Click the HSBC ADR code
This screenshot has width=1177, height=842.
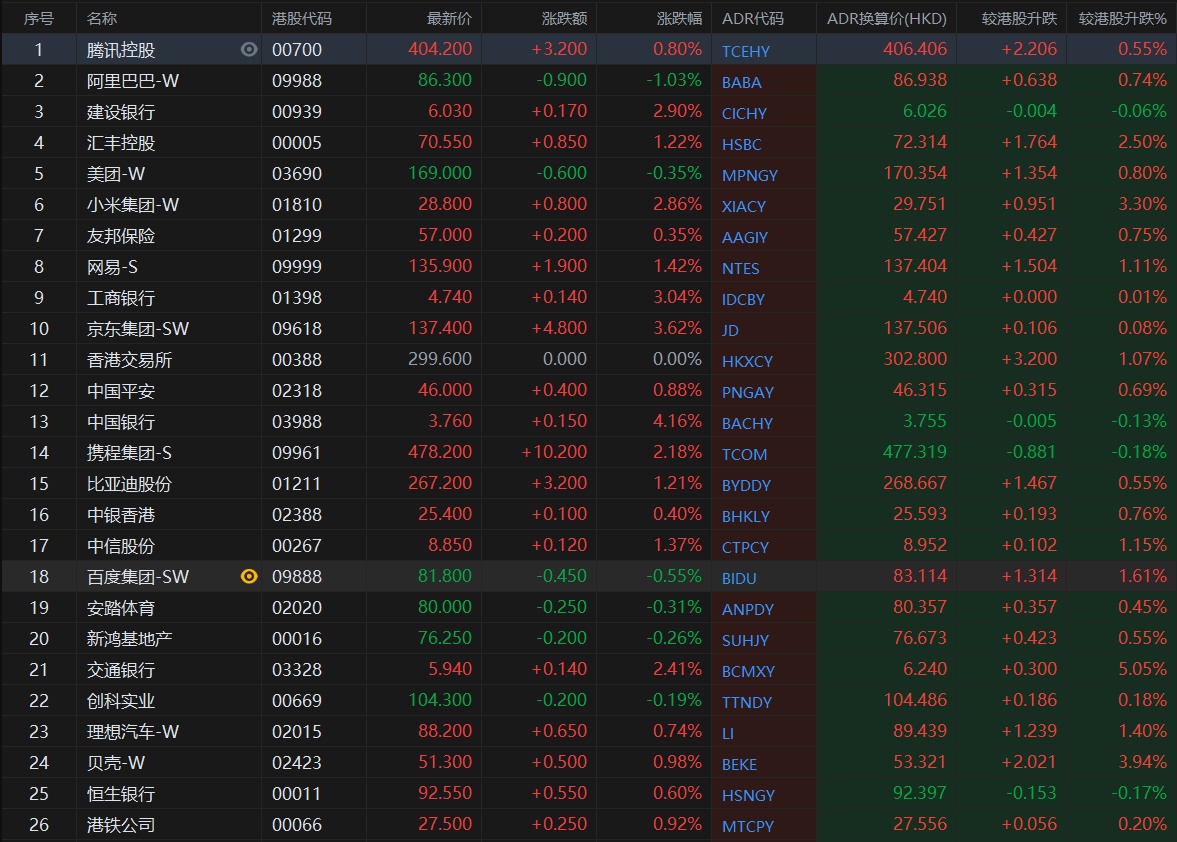tap(741, 144)
